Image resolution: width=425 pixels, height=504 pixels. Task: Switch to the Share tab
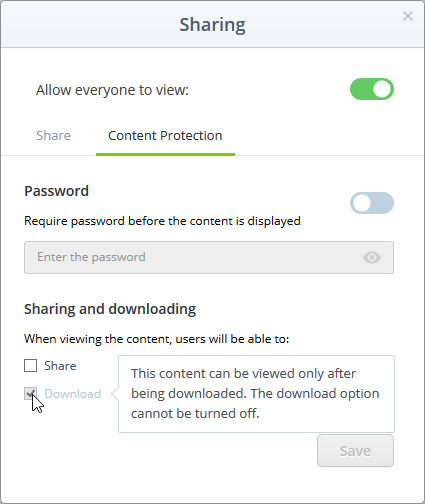pos(53,136)
